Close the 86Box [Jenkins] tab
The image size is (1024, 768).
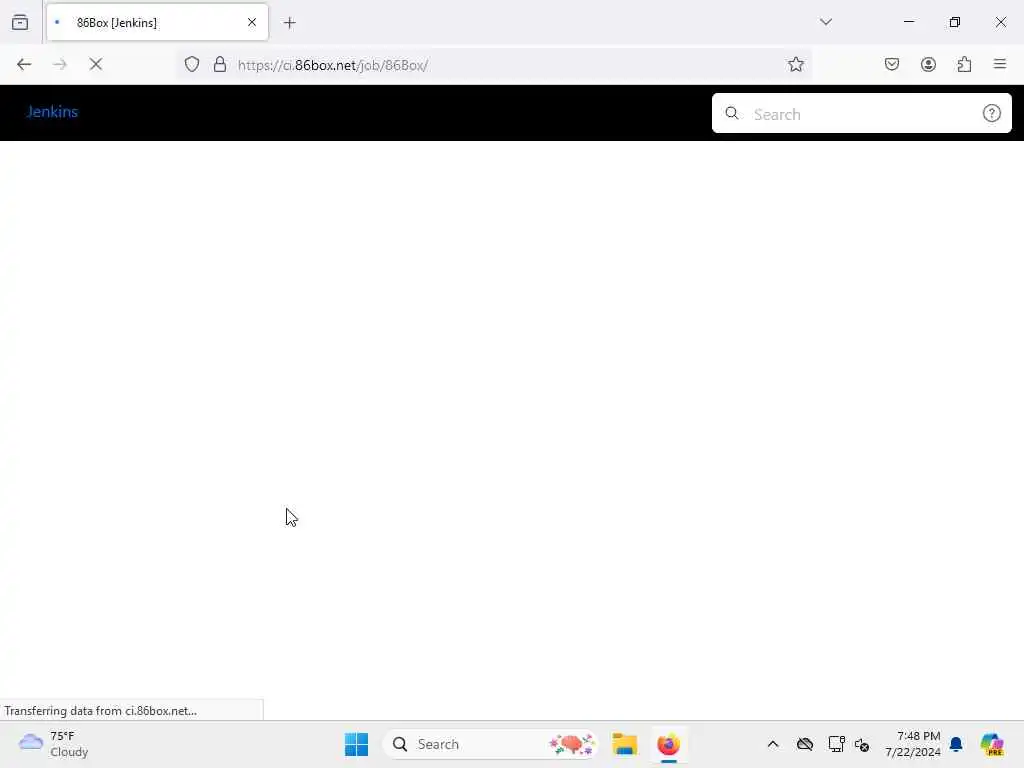tap(252, 22)
